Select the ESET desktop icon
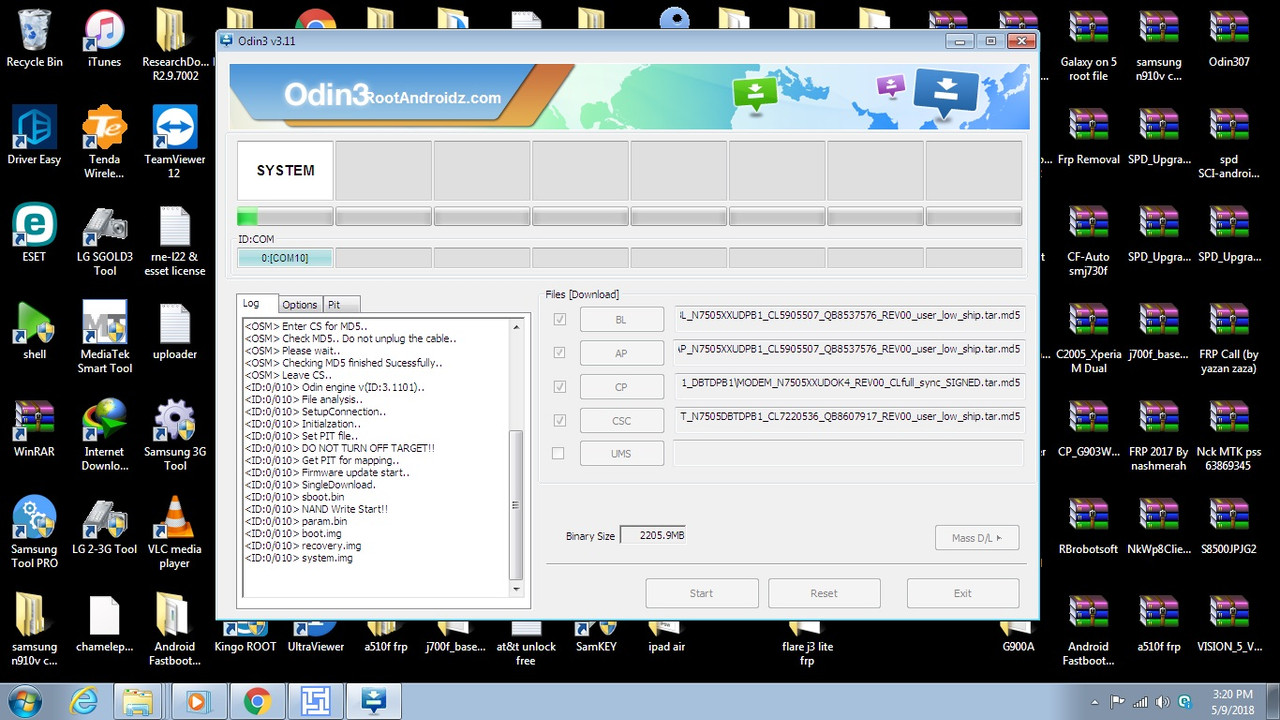Image resolution: width=1280 pixels, height=720 pixels. point(34,233)
